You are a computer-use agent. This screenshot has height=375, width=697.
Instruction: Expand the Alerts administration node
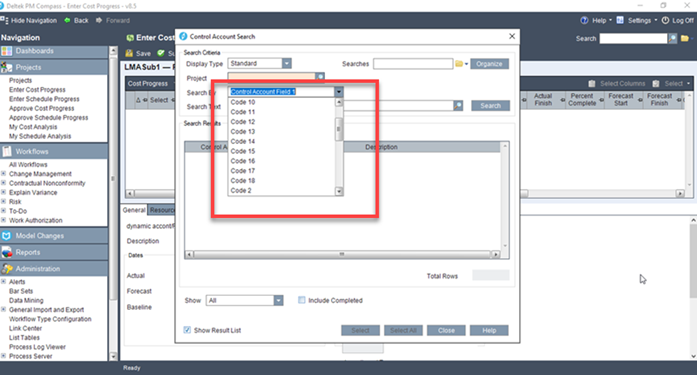(4, 282)
